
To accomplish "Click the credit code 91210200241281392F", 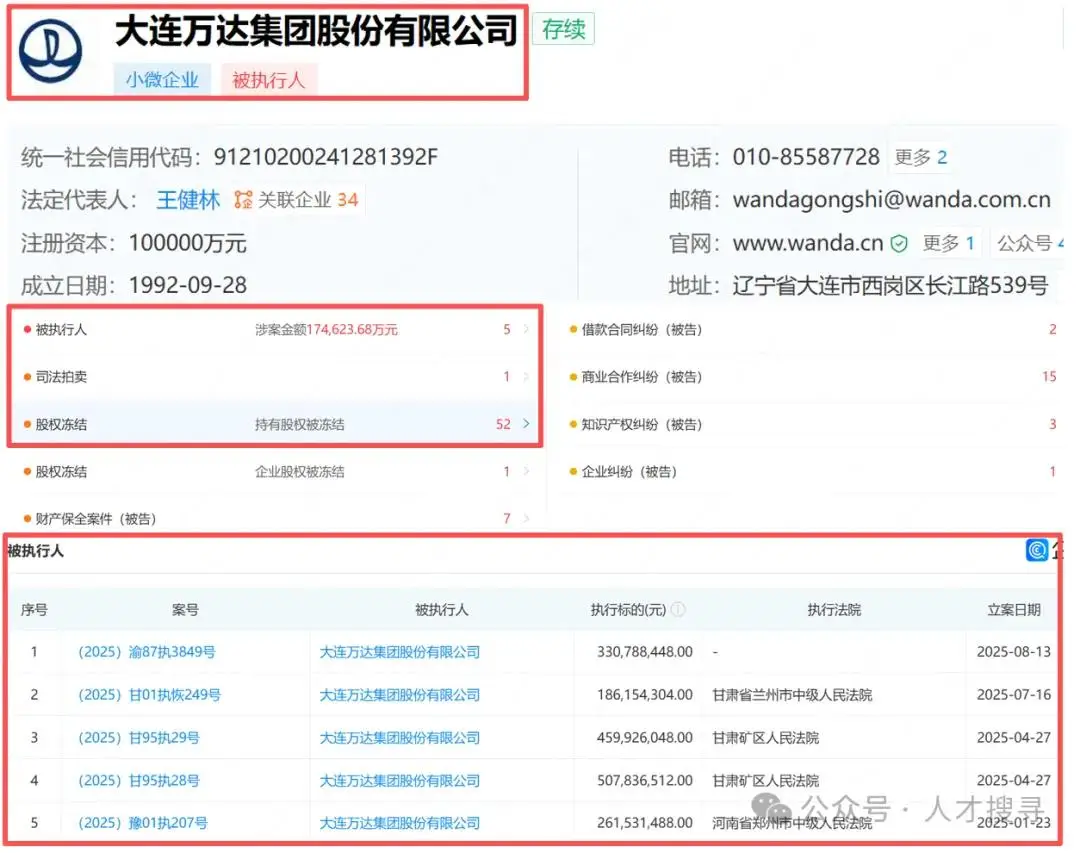I will (x=326, y=157).
